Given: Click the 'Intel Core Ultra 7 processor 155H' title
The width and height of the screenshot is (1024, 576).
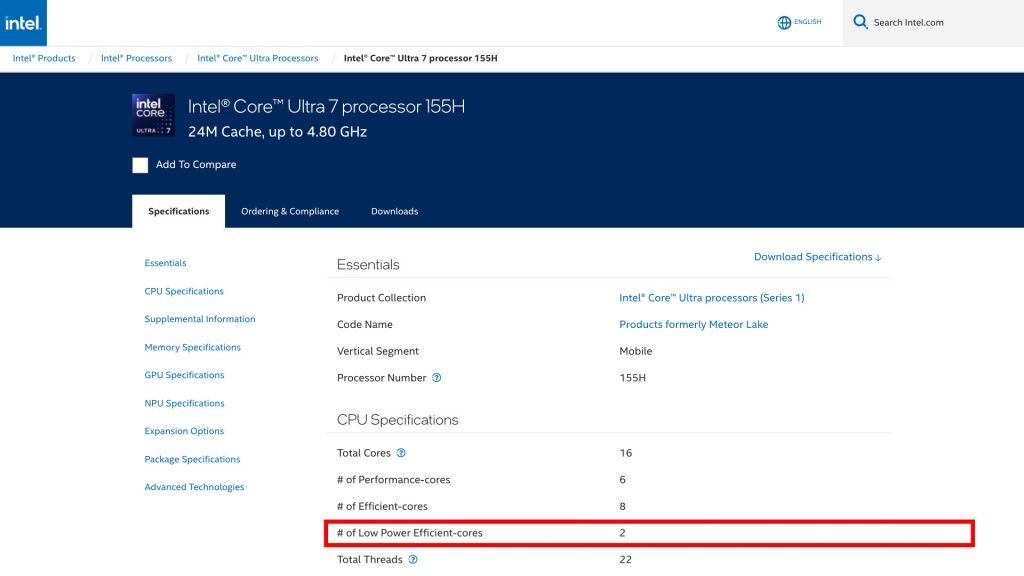Looking at the screenshot, I should click(x=327, y=106).
